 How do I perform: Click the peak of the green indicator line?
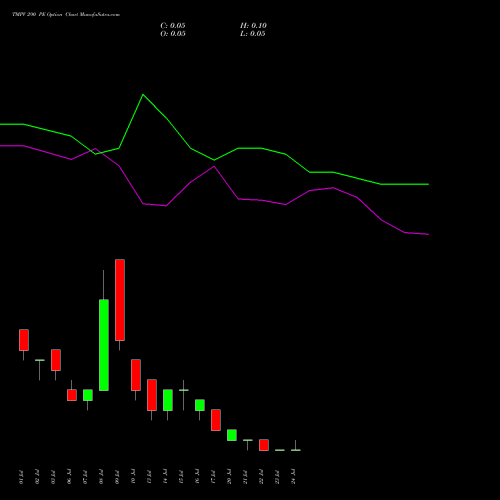143,95
